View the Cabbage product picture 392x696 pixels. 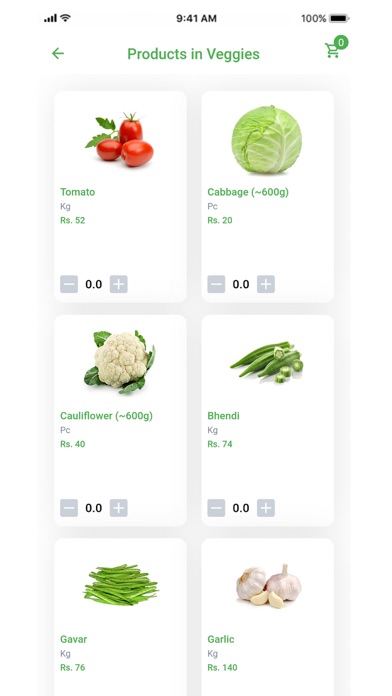[267, 139]
